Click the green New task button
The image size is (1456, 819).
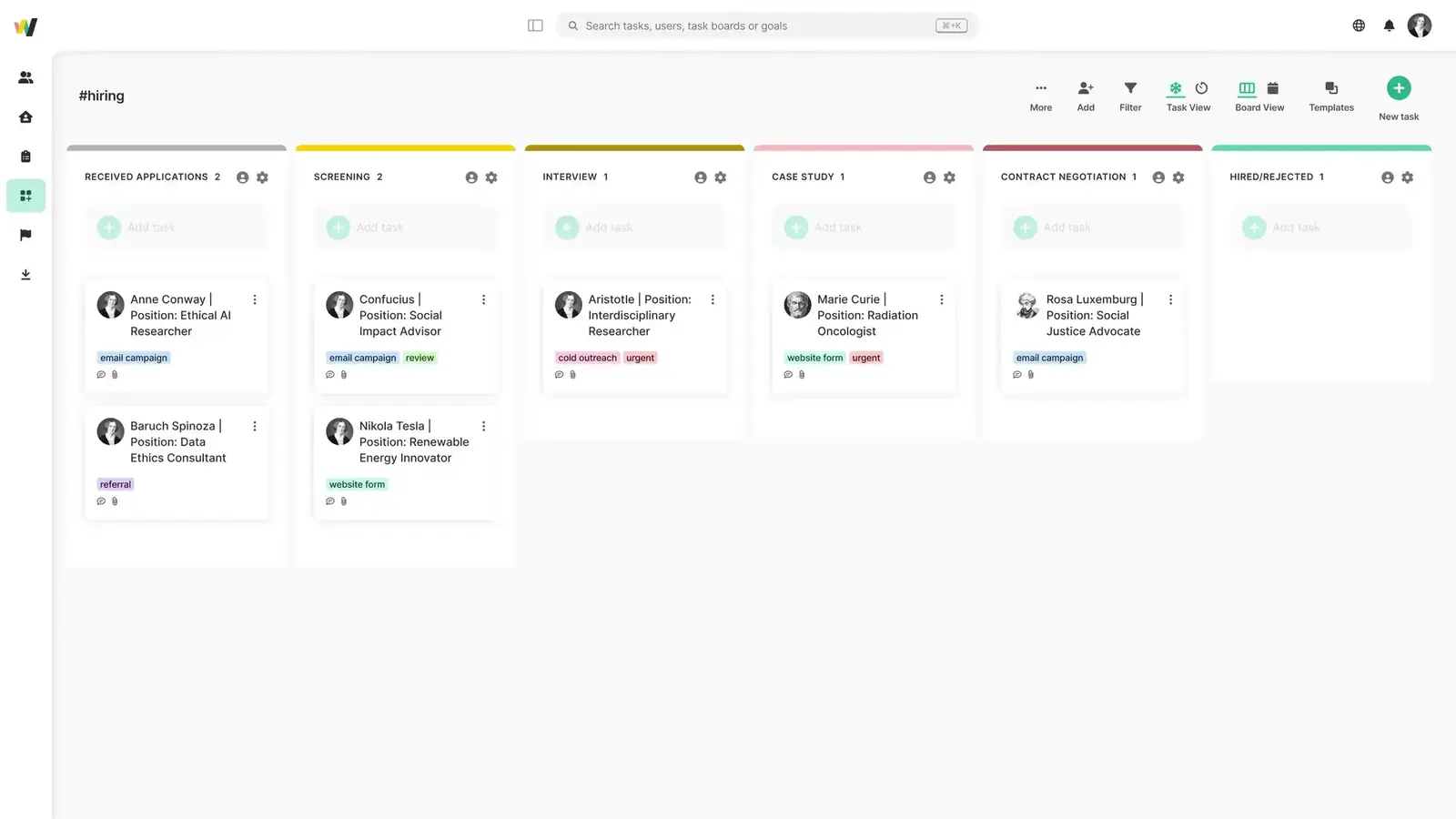coord(1399,88)
